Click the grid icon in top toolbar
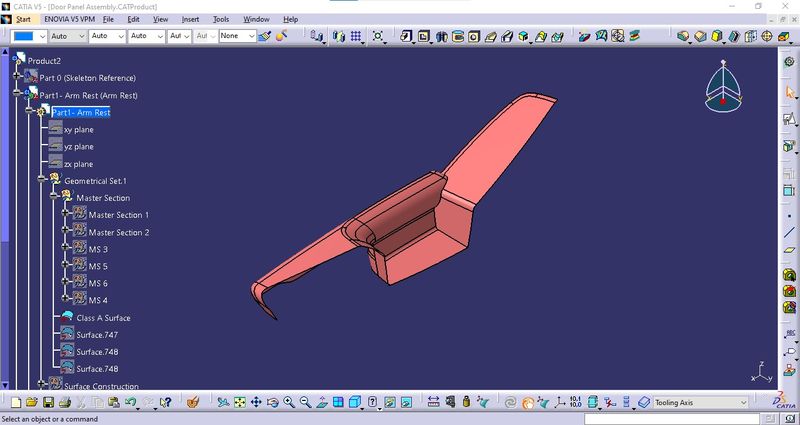 (356, 36)
